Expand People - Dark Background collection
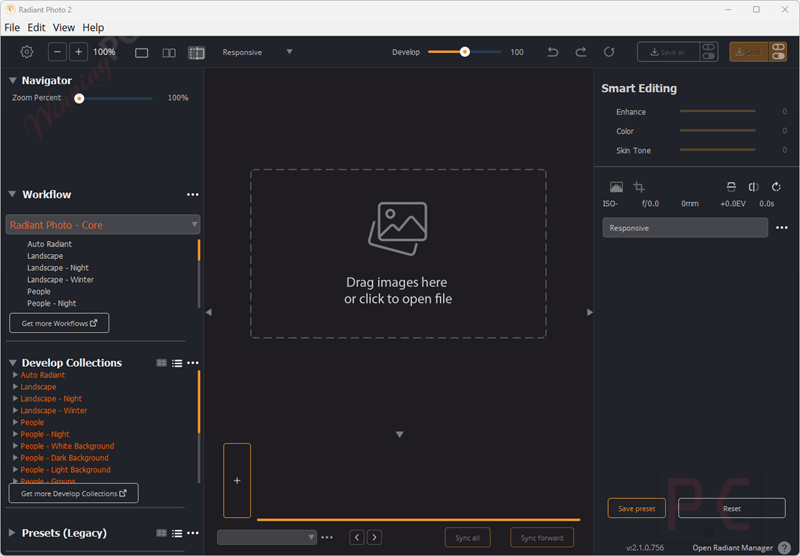The width and height of the screenshot is (800, 556). tap(15, 458)
